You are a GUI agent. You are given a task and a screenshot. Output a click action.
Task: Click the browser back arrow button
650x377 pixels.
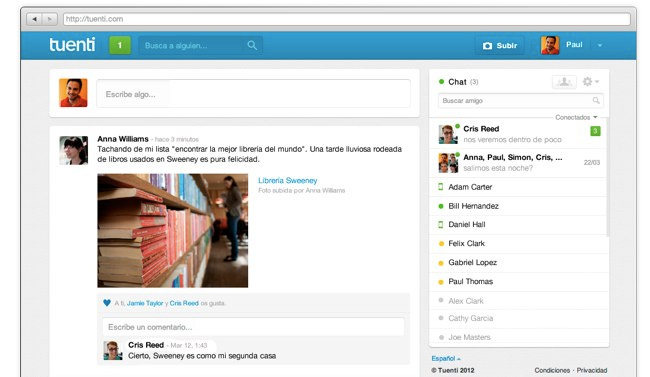(x=34, y=19)
